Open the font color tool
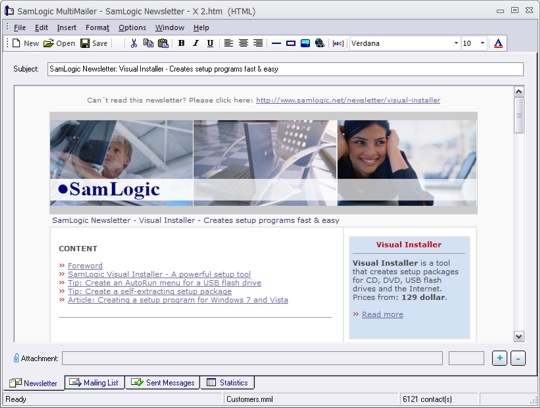540x408 pixels. pos(498,43)
